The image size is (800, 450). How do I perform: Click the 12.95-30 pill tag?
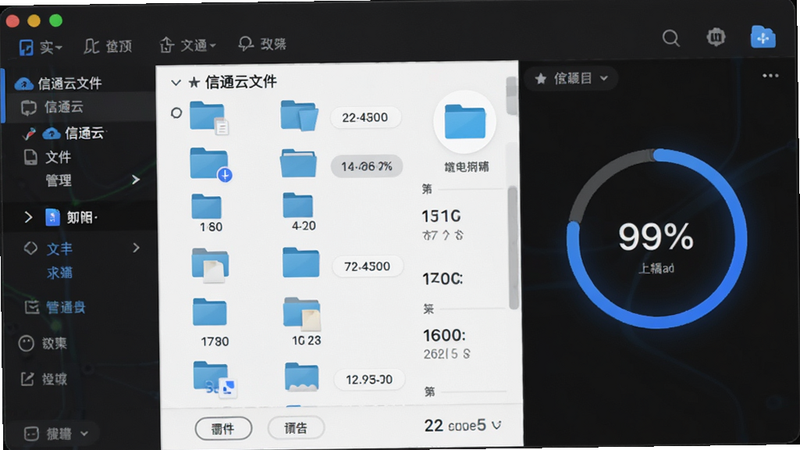[369, 380]
